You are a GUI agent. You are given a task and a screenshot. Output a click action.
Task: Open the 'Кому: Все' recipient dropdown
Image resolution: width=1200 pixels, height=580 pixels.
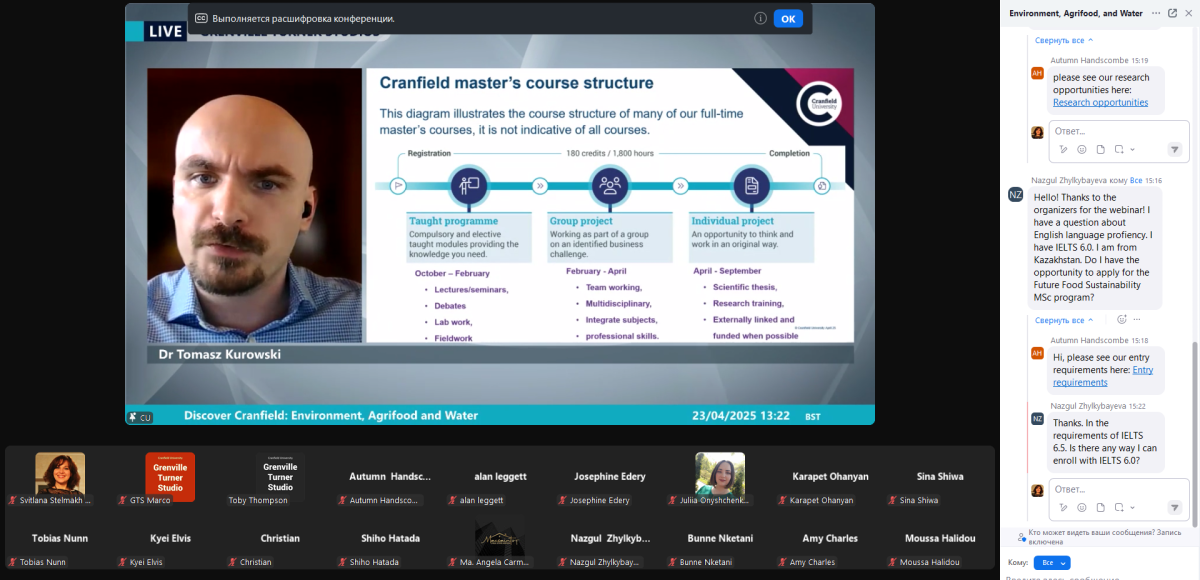1050,563
